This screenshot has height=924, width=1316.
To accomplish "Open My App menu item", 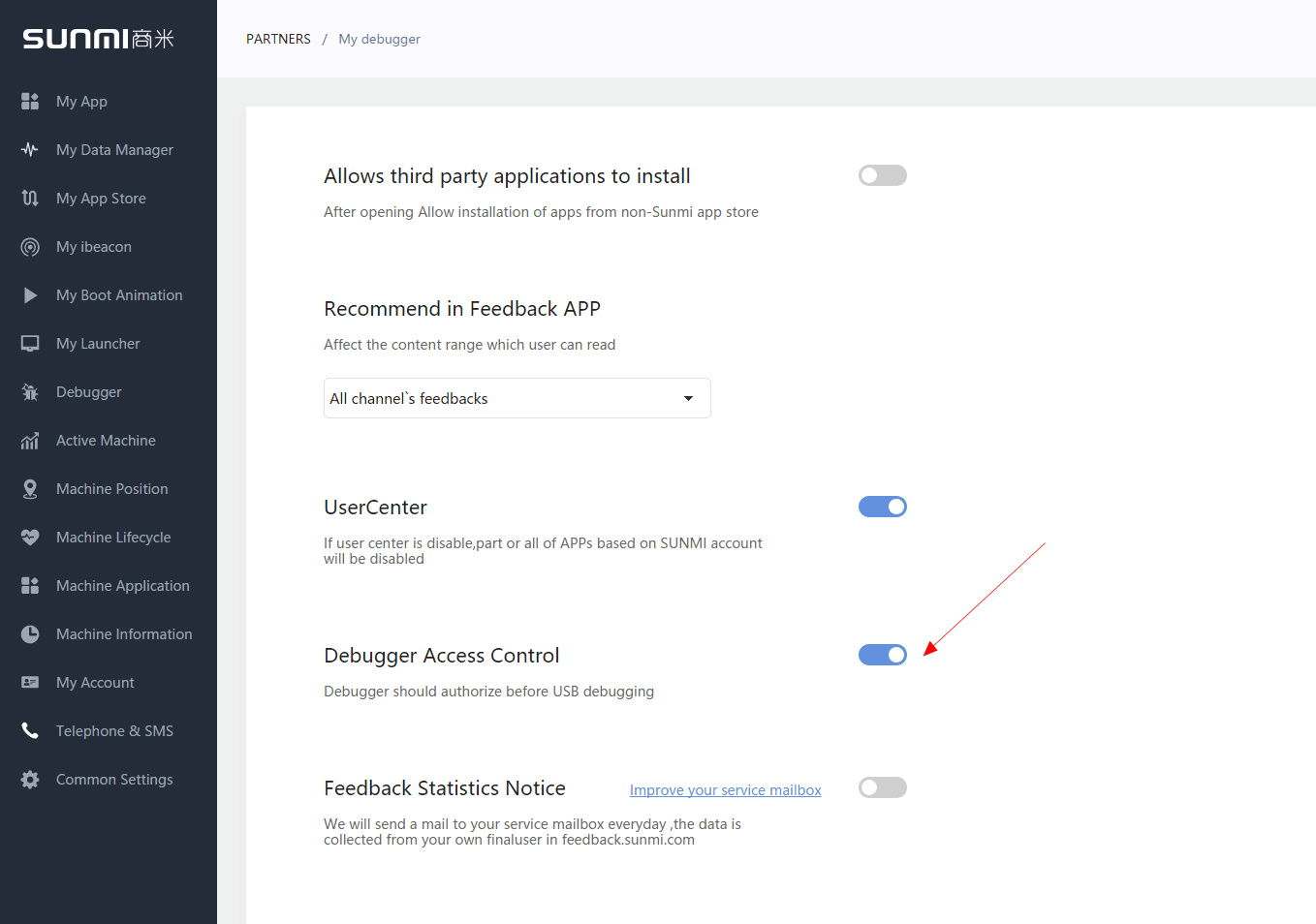I will pyautogui.click(x=81, y=101).
